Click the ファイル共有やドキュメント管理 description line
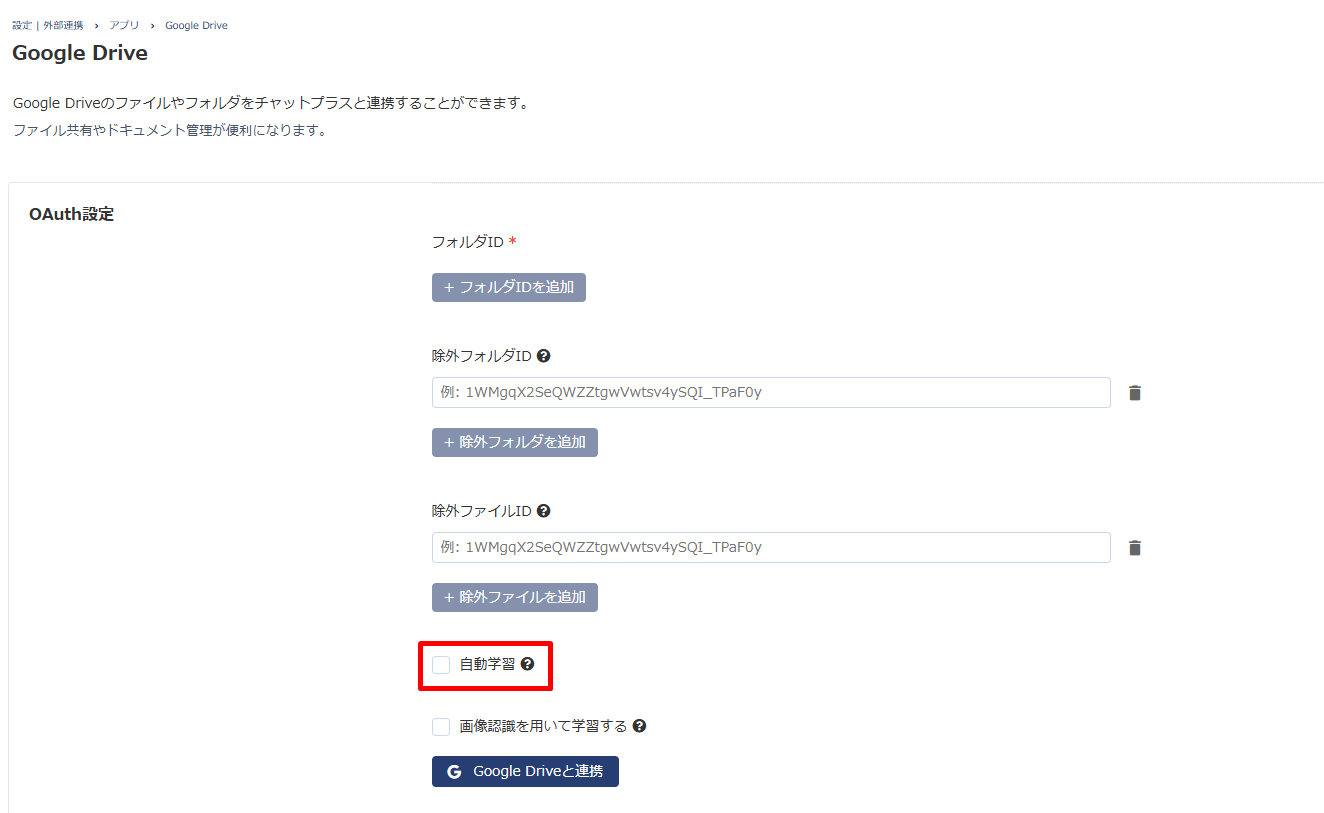This screenshot has height=813, width=1324. (170, 130)
